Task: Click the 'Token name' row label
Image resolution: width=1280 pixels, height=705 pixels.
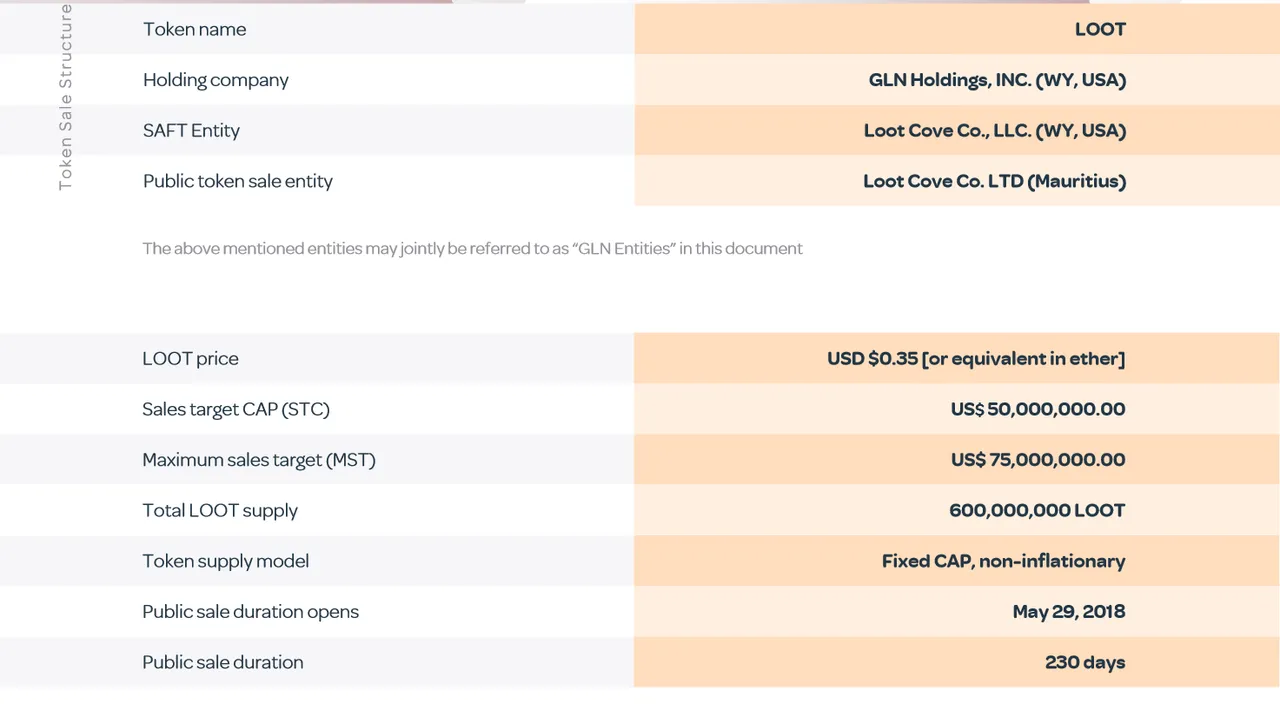Action: pos(194,29)
